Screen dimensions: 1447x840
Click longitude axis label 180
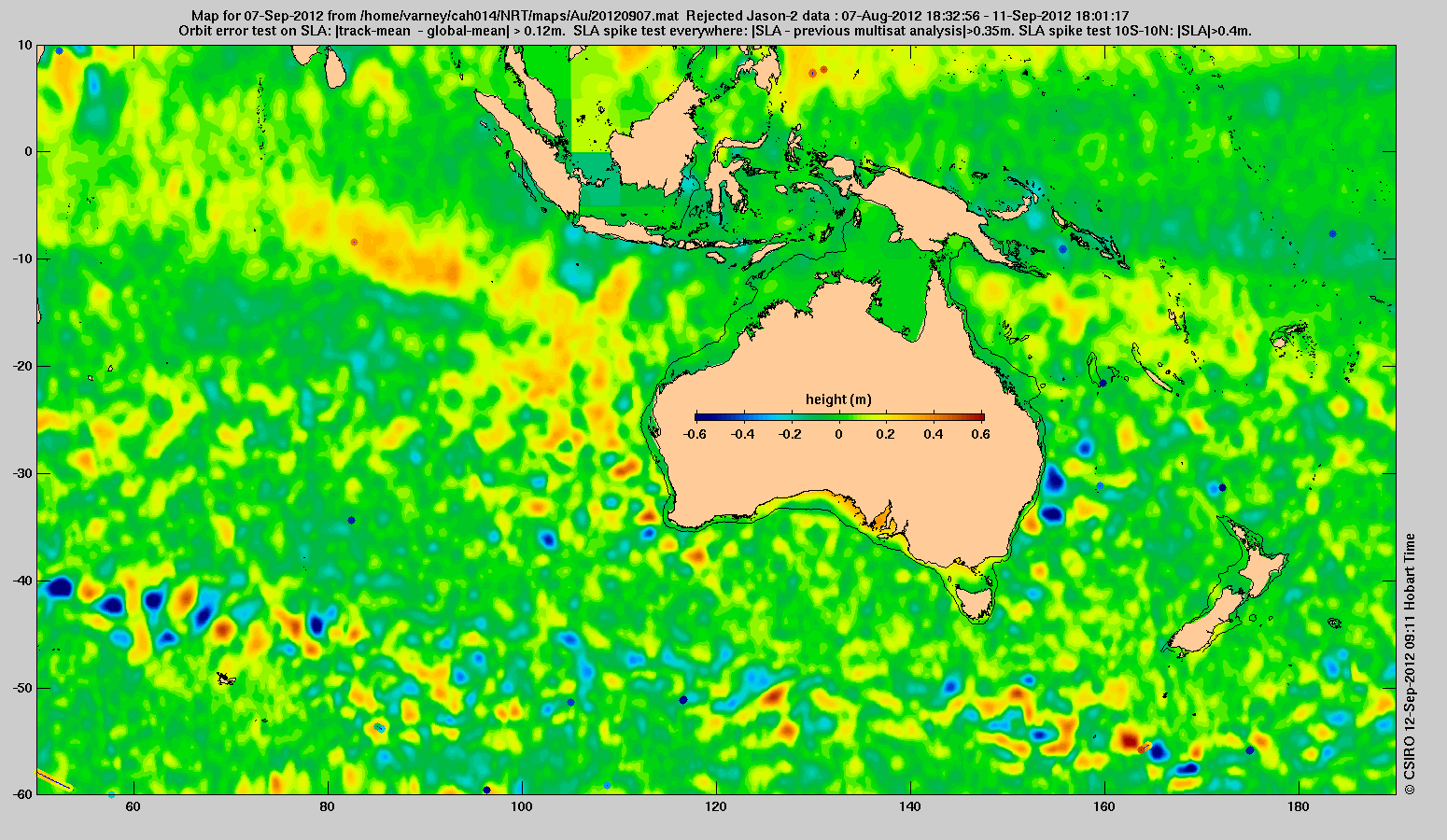point(1299,806)
